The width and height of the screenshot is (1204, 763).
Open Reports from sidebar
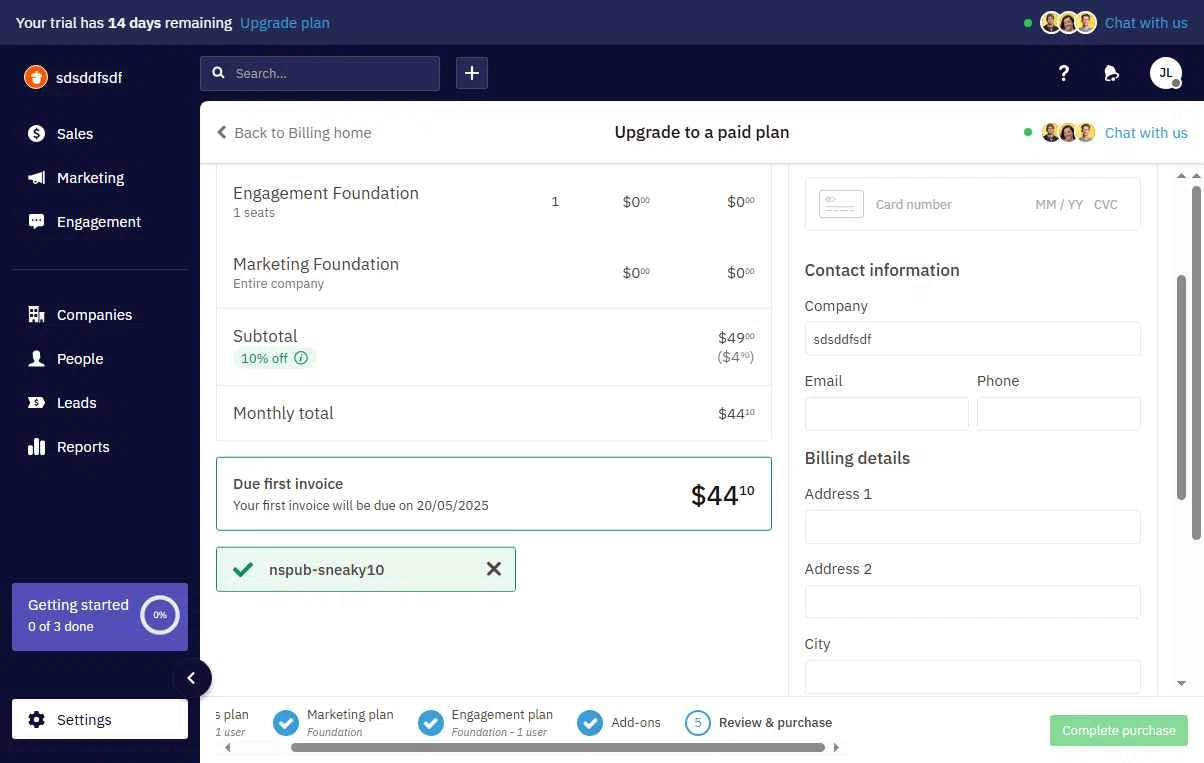[69, 447]
